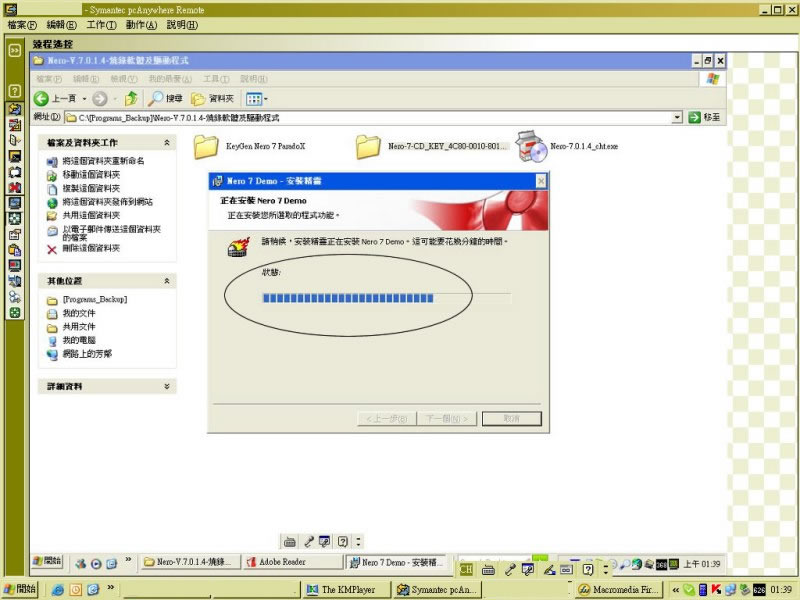Select the yellow and blue arrows icon in the pcAnywhere sidebar
The height and width of the screenshot is (600, 800).
[x=15, y=109]
